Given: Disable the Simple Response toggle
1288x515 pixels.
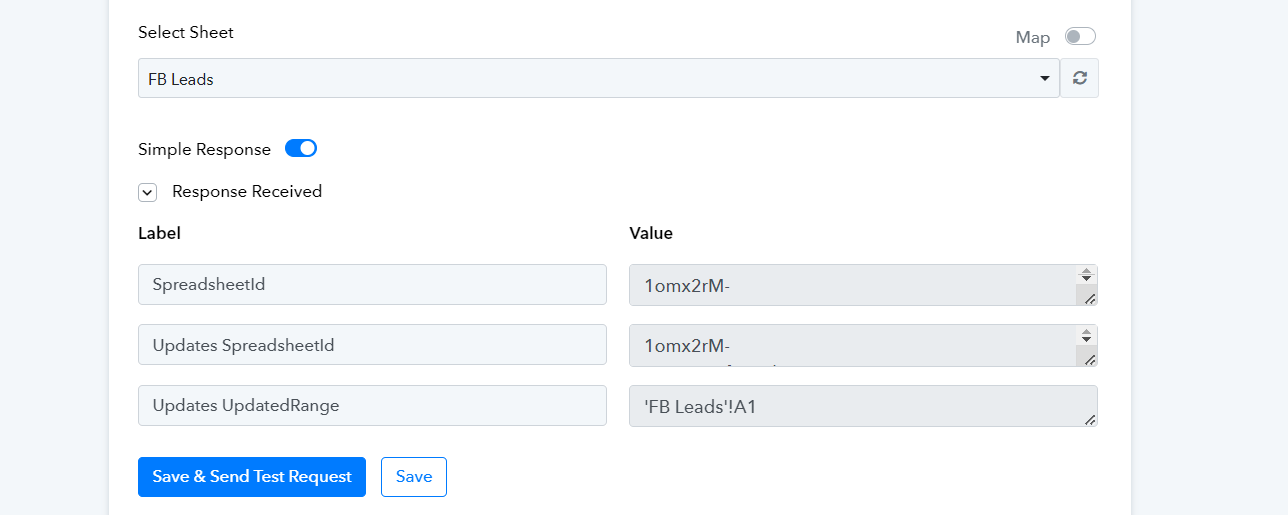Looking at the screenshot, I should 301,148.
